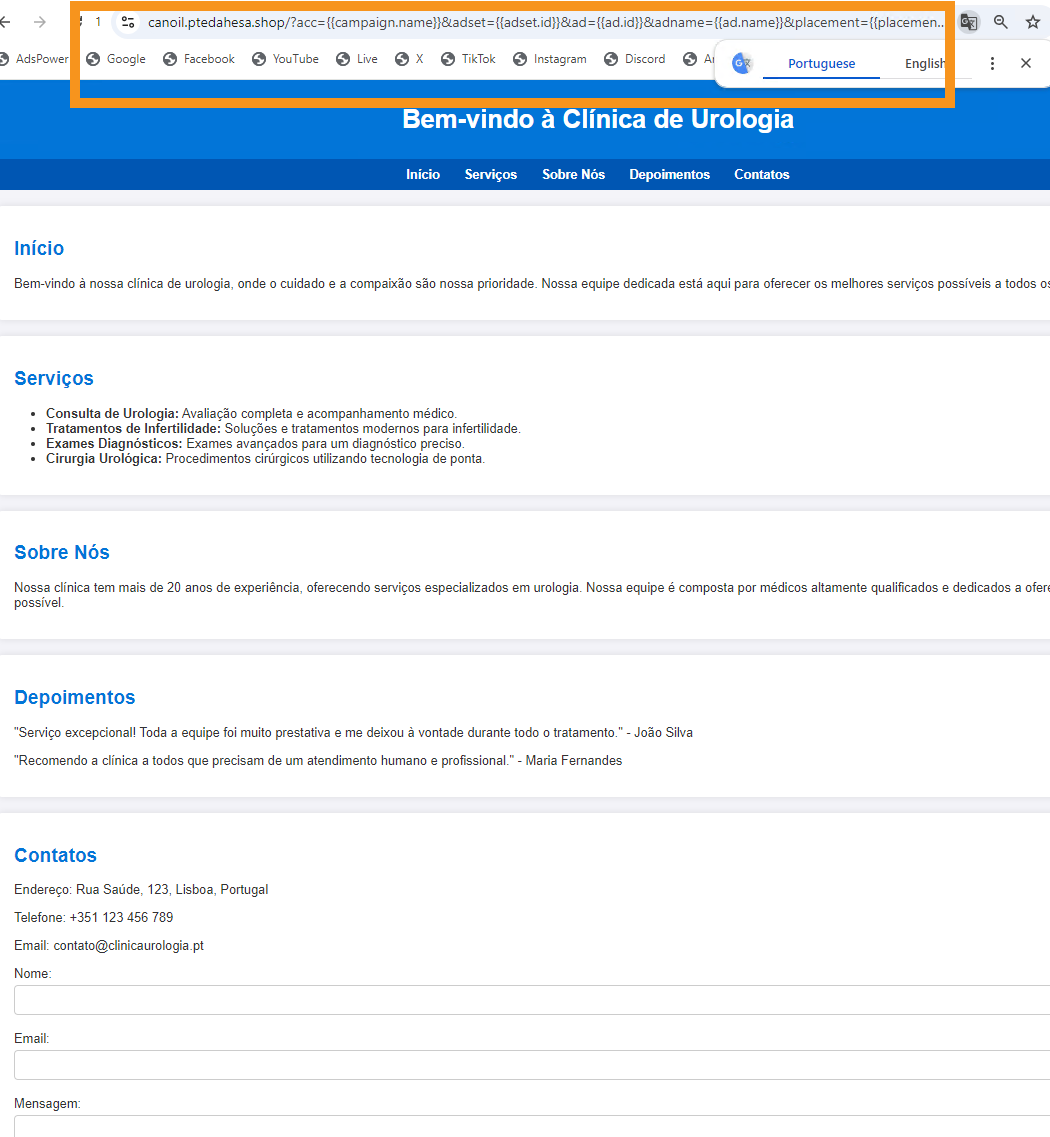Viewport: 1050px width, 1137px height.
Task: Click the Mensagem text area
Action: [532, 1126]
